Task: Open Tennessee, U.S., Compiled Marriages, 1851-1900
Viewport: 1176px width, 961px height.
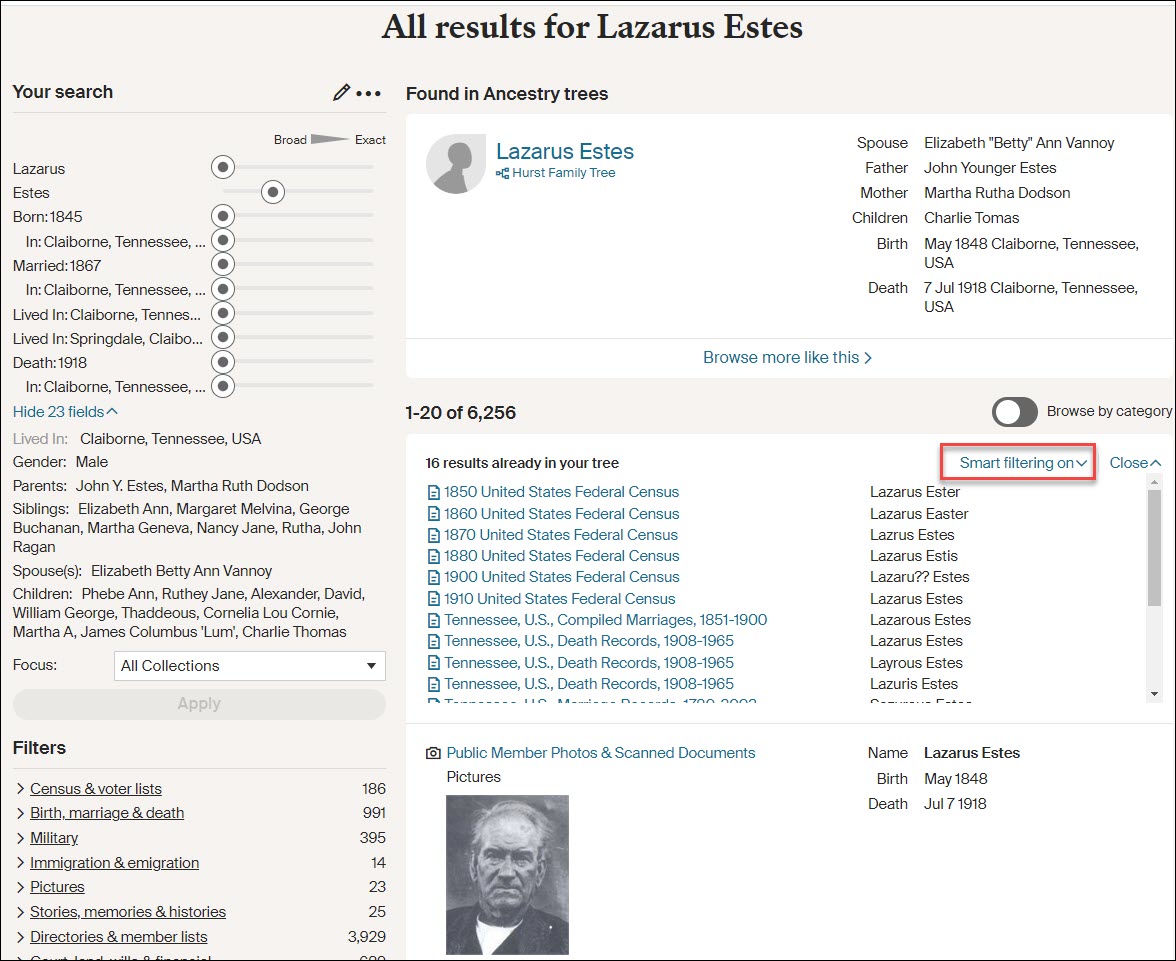Action: click(x=605, y=620)
